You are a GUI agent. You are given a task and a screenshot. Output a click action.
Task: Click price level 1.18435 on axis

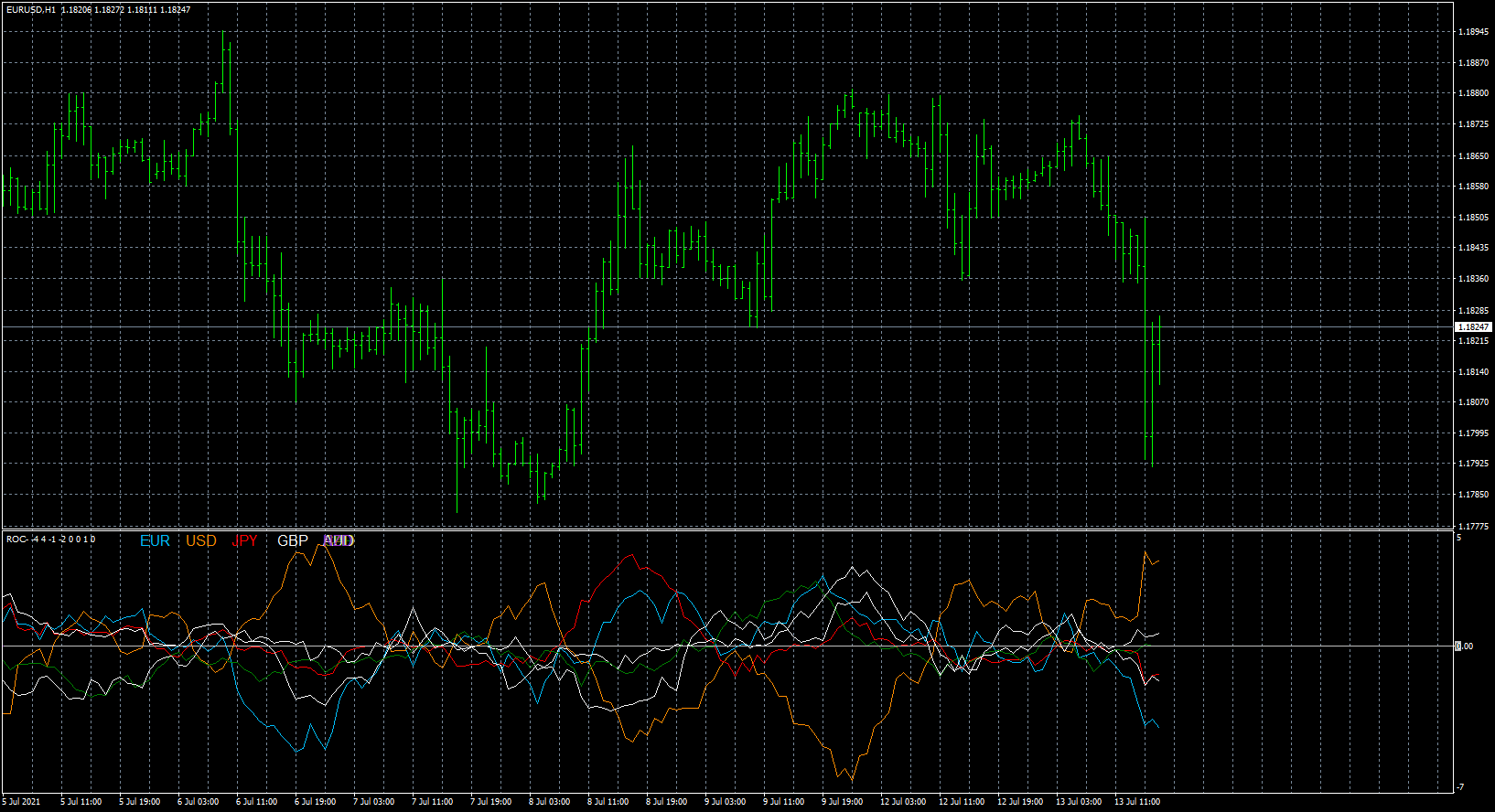pos(1471,248)
